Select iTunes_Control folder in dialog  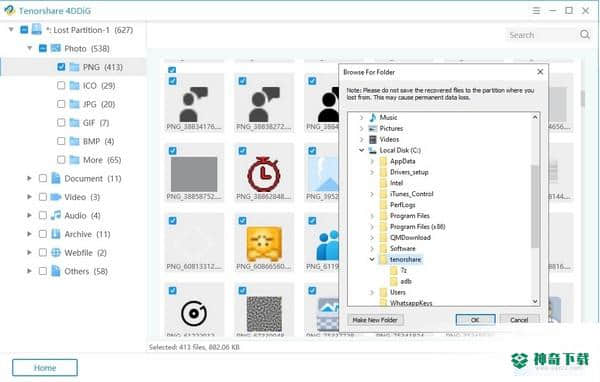point(411,194)
